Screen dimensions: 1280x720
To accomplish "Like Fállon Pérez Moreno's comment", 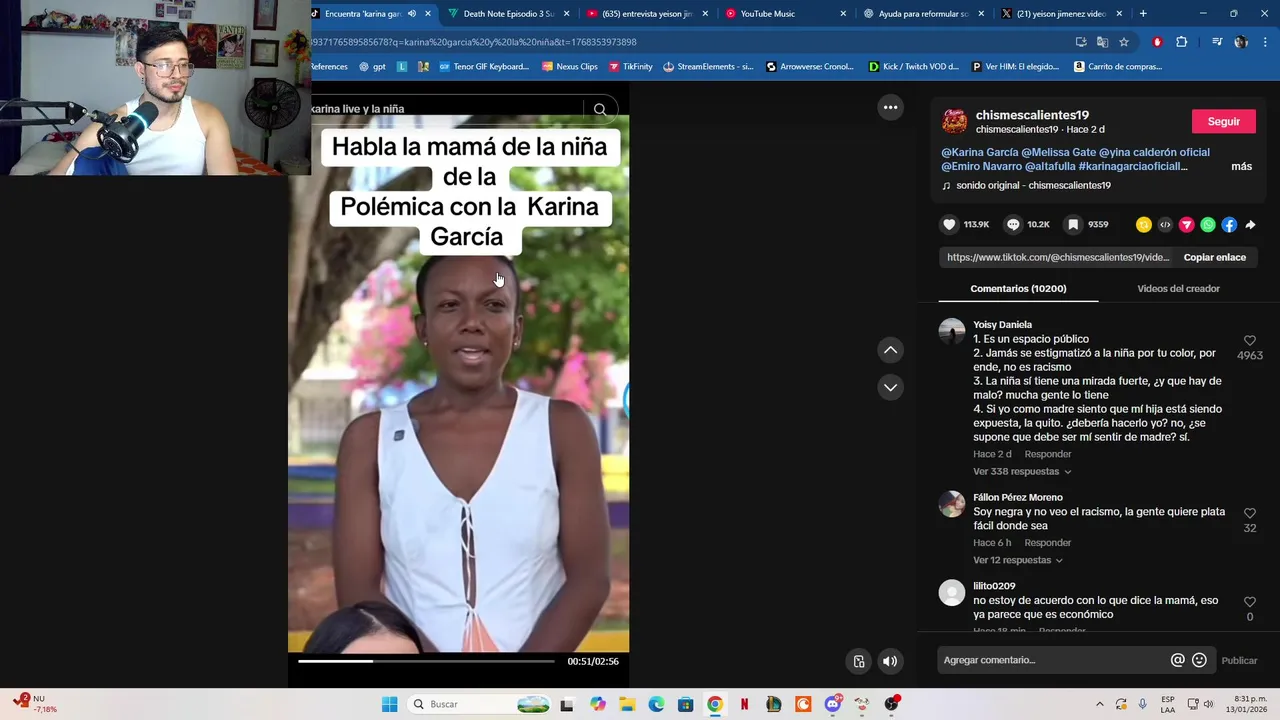I will click(1249, 514).
